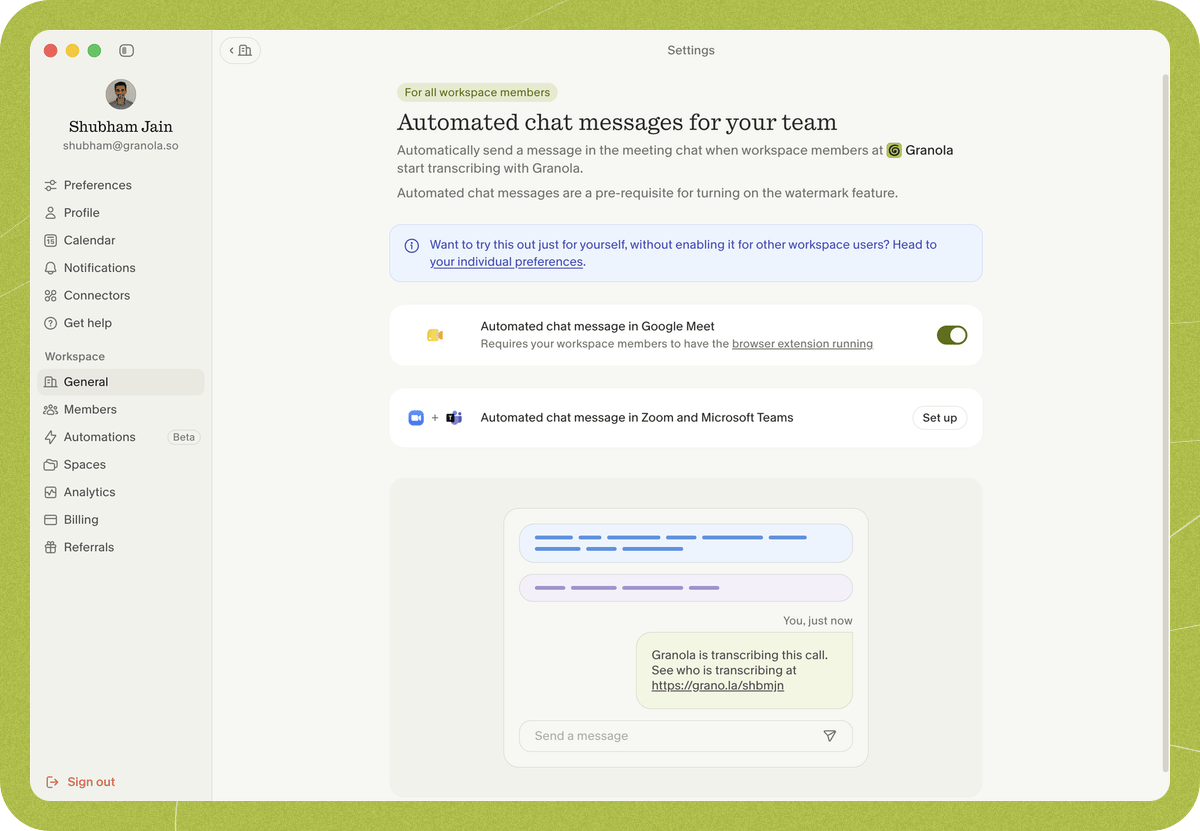Open Billing settings
This screenshot has height=831, width=1200.
tap(121, 520)
